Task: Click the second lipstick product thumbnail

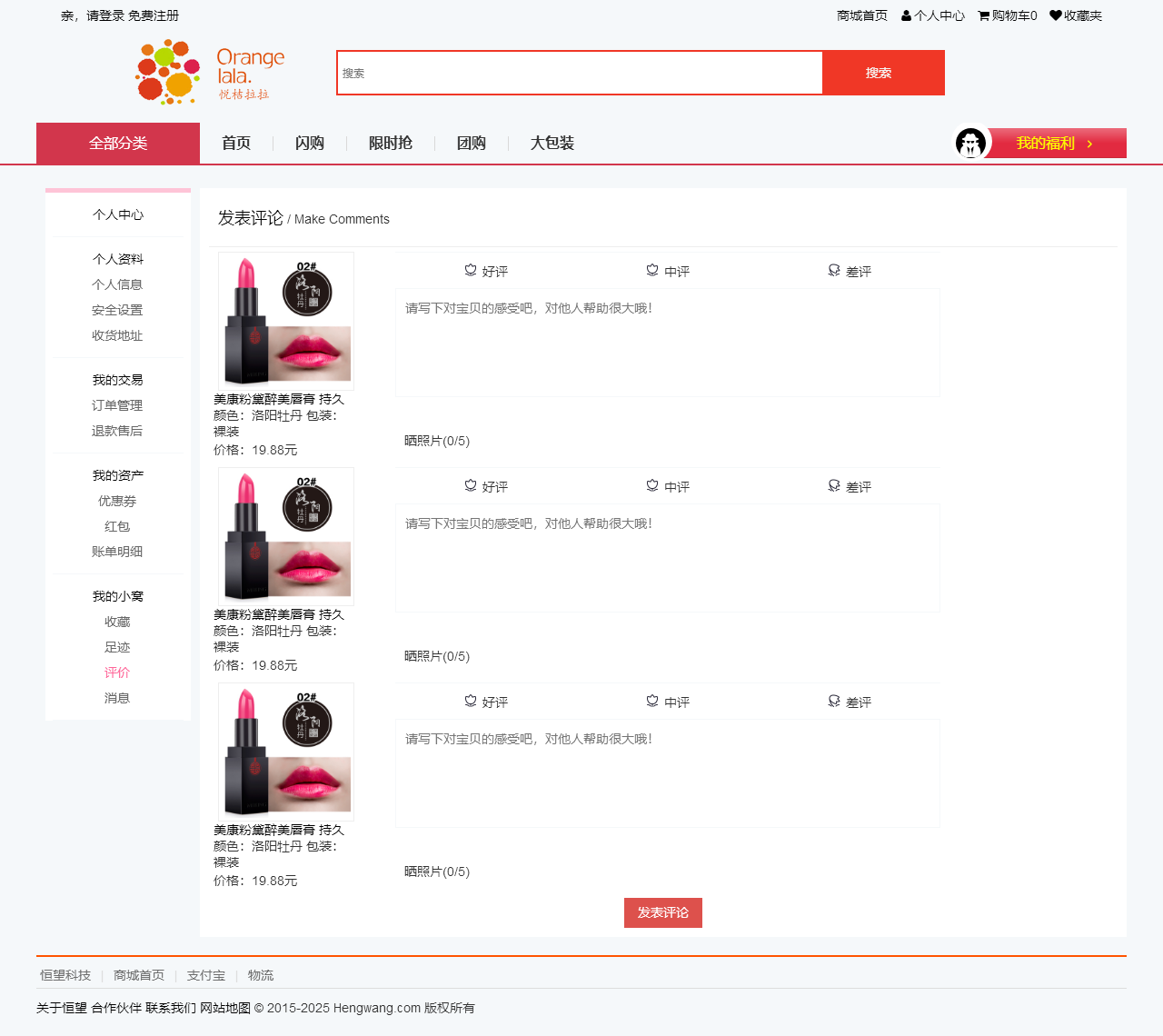Action: coord(286,536)
